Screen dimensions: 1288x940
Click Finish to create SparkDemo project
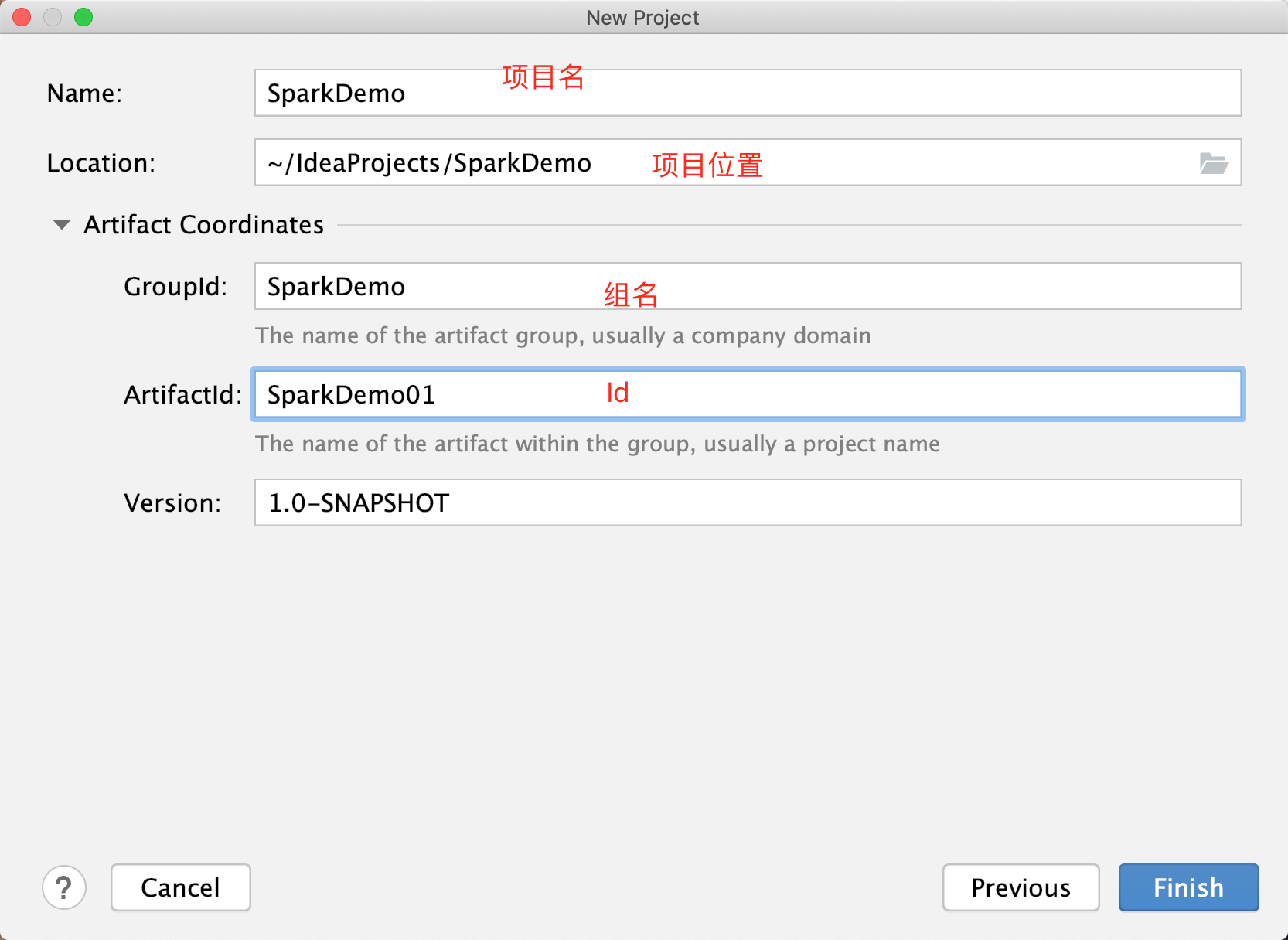tap(1188, 887)
